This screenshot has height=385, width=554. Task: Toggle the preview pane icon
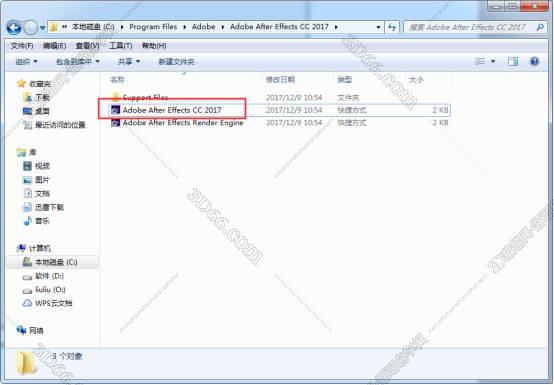tap(513, 61)
